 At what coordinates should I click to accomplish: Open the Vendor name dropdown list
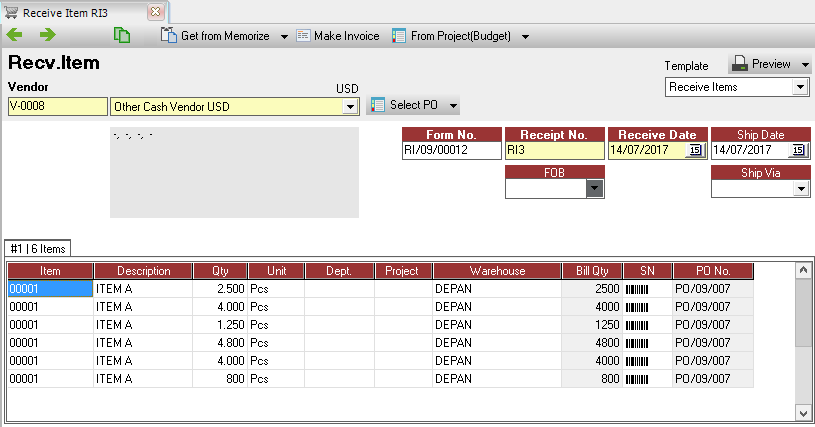coord(350,106)
